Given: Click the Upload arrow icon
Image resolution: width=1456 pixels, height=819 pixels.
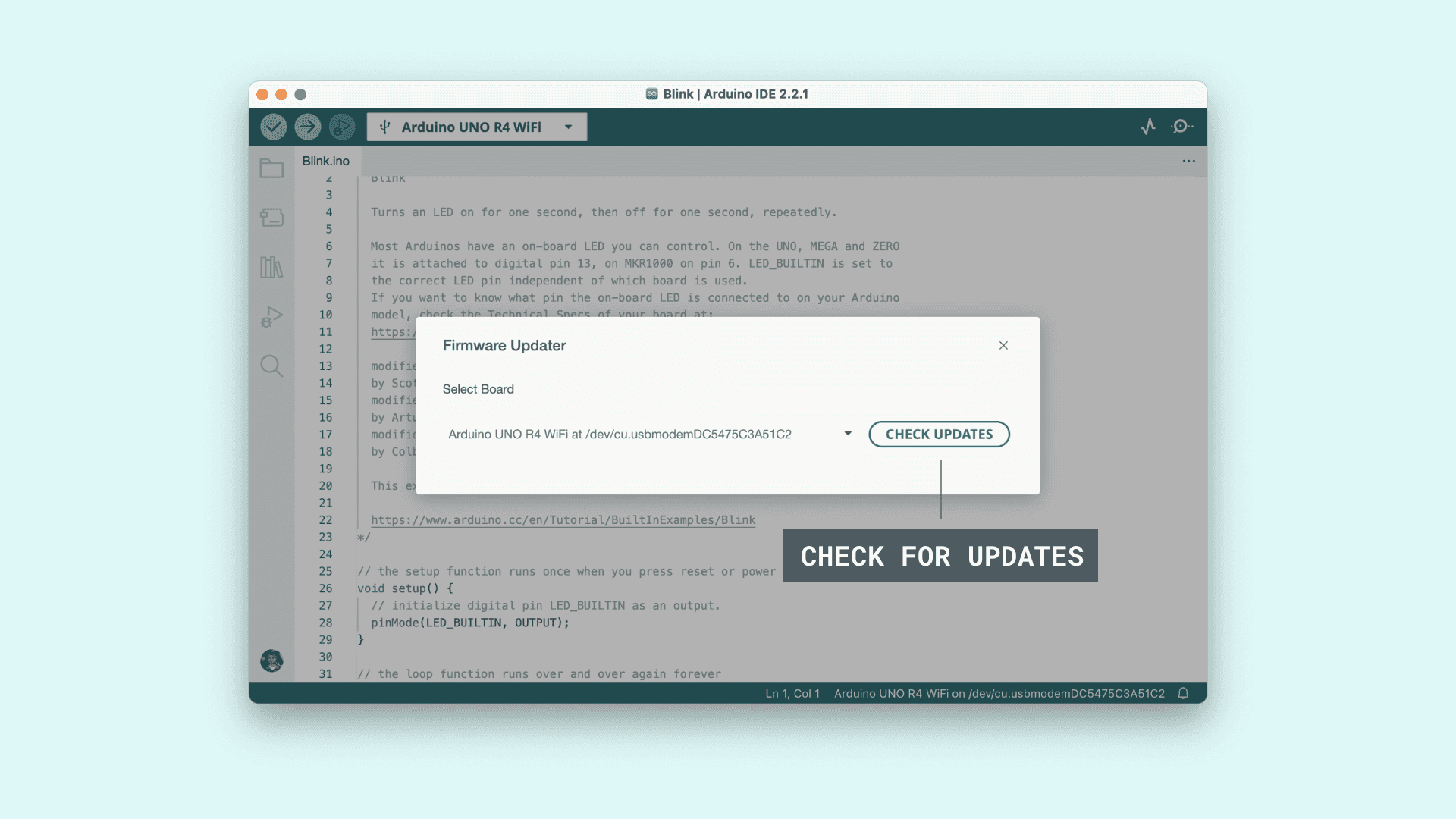Looking at the screenshot, I should (x=308, y=127).
